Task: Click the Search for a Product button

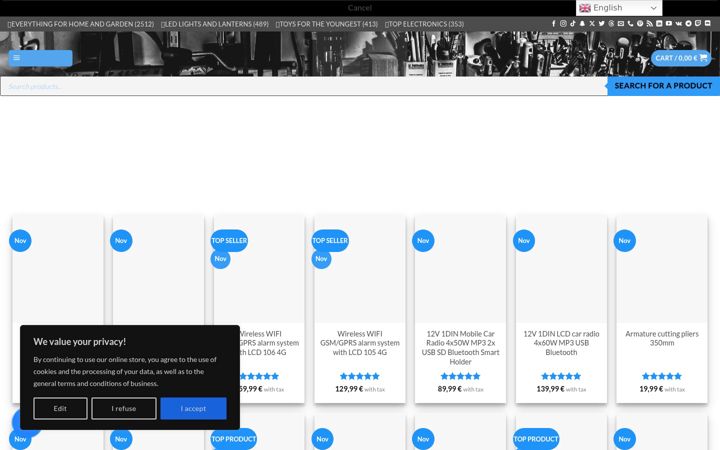Action: click(664, 86)
